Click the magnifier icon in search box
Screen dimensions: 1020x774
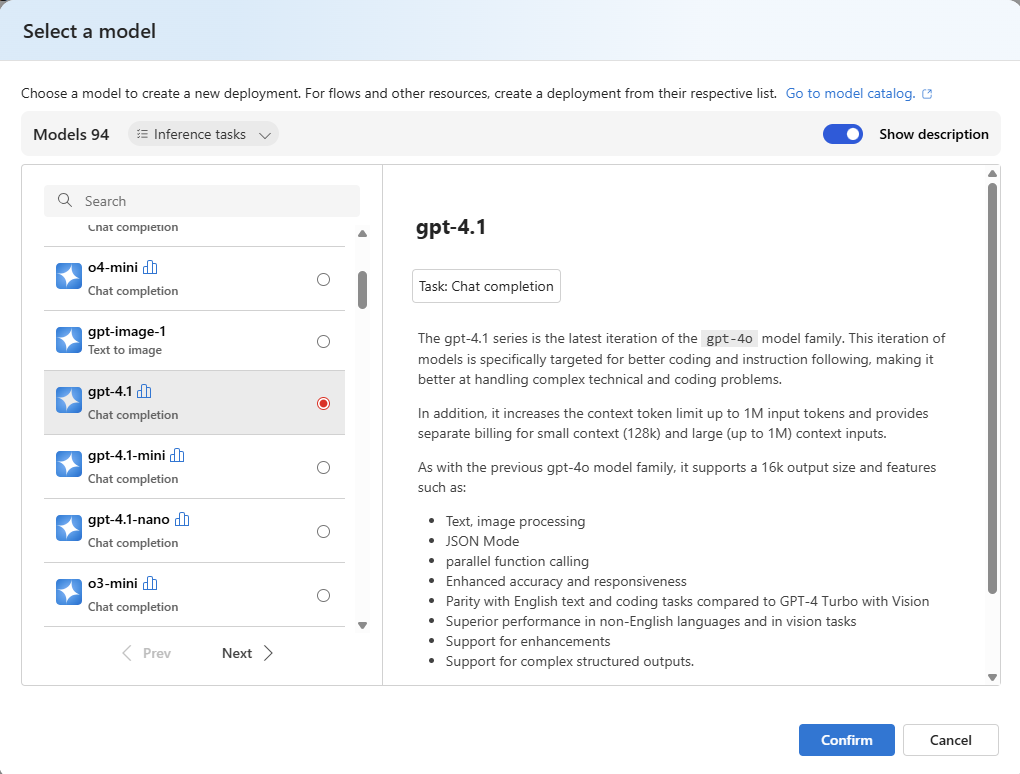click(x=65, y=201)
